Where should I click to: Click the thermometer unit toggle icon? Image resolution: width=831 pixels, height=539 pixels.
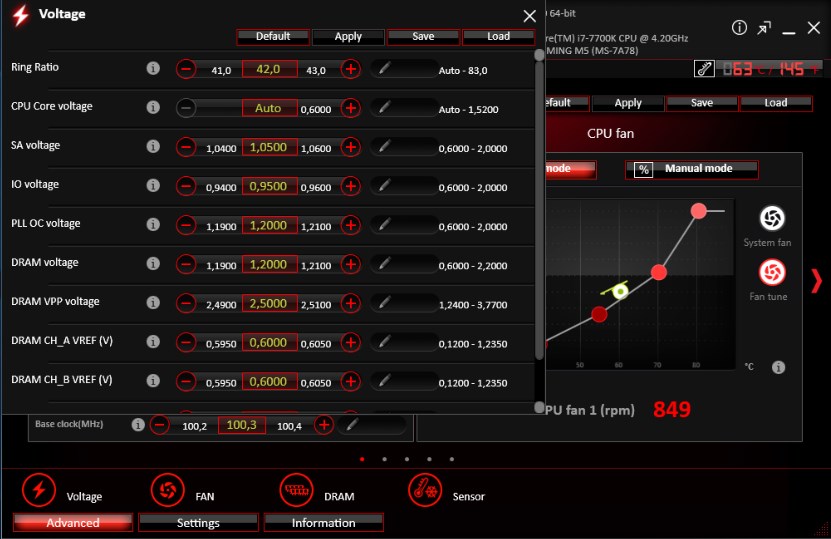click(x=704, y=69)
